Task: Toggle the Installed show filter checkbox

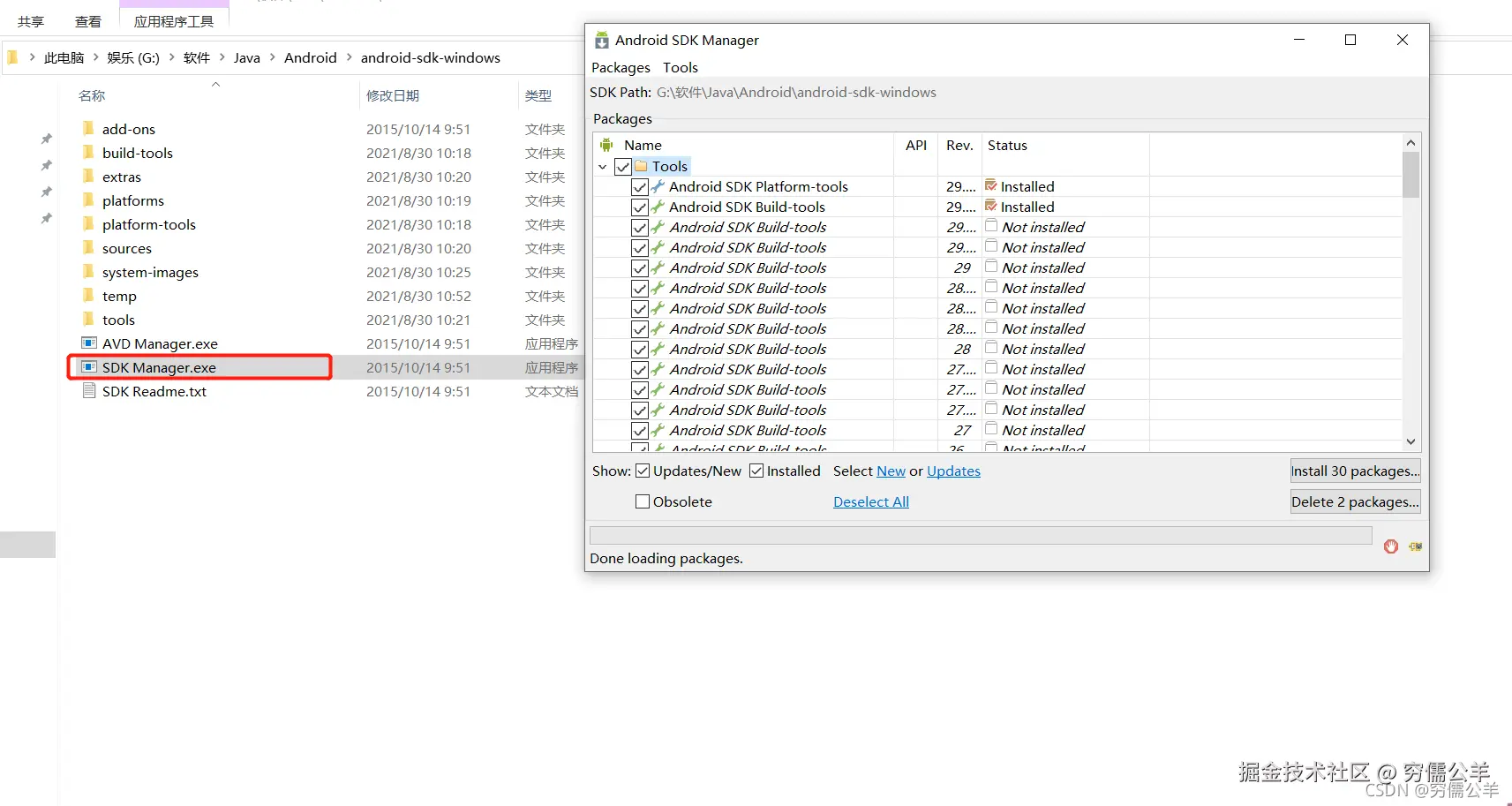Action: point(756,471)
